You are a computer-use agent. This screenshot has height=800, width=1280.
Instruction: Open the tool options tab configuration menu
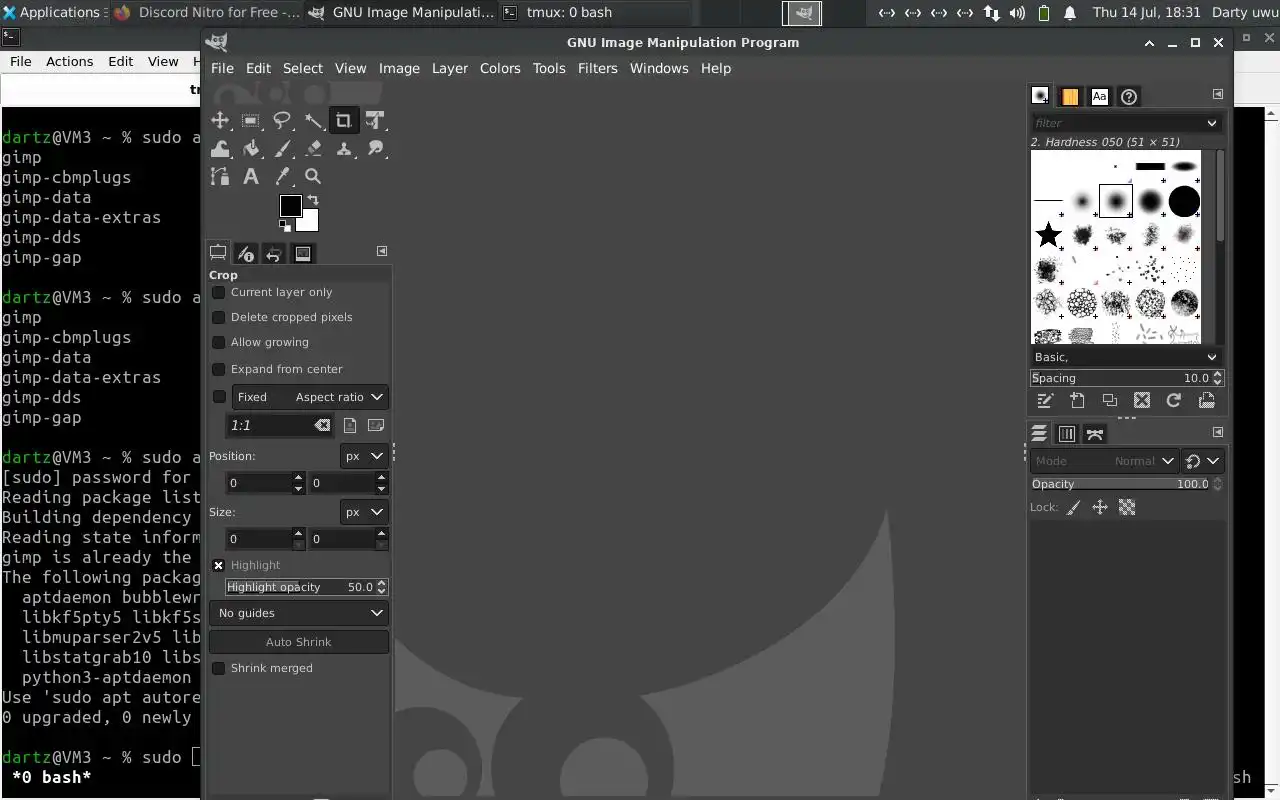(x=381, y=251)
